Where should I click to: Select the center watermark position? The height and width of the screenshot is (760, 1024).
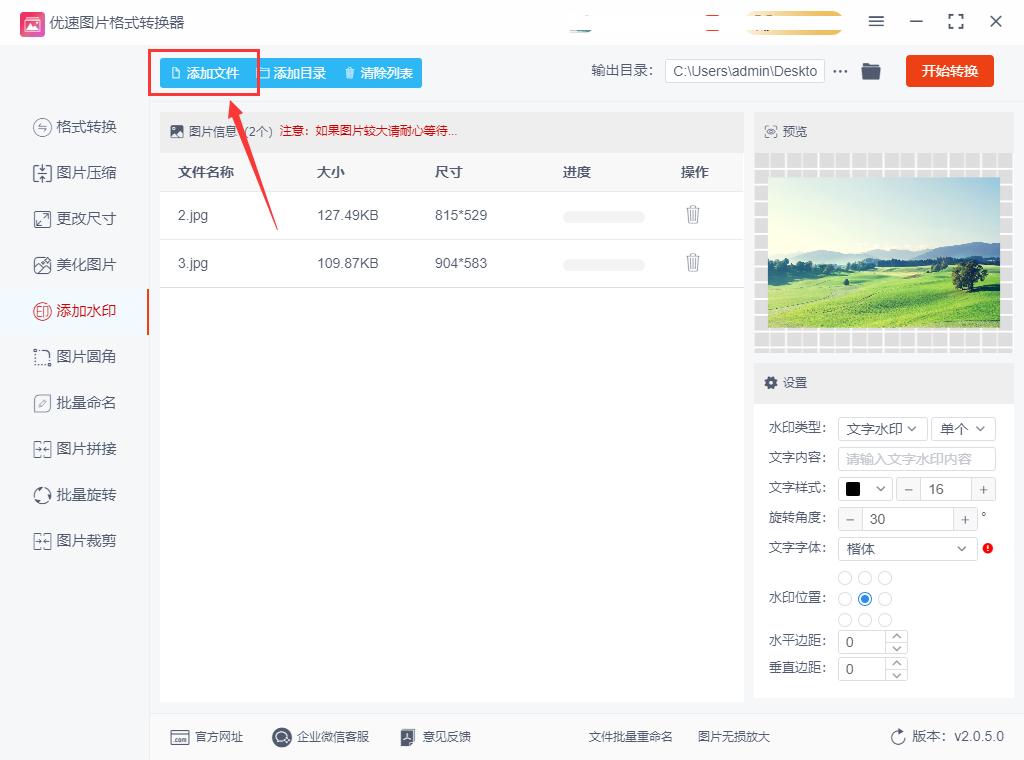(x=864, y=598)
